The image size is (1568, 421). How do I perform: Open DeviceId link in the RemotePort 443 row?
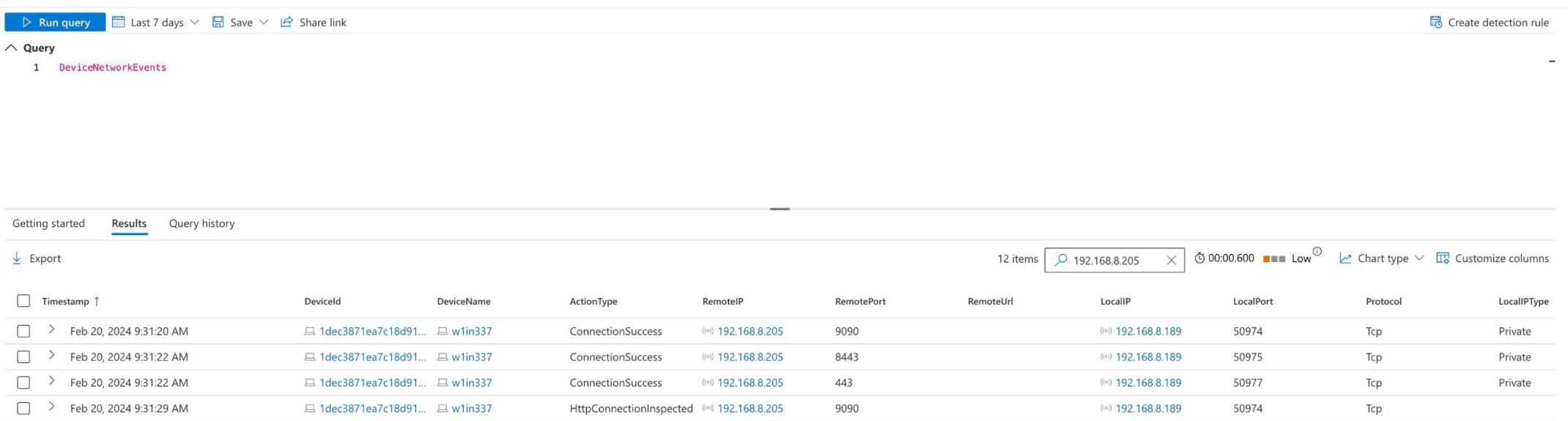pyautogui.click(x=372, y=382)
